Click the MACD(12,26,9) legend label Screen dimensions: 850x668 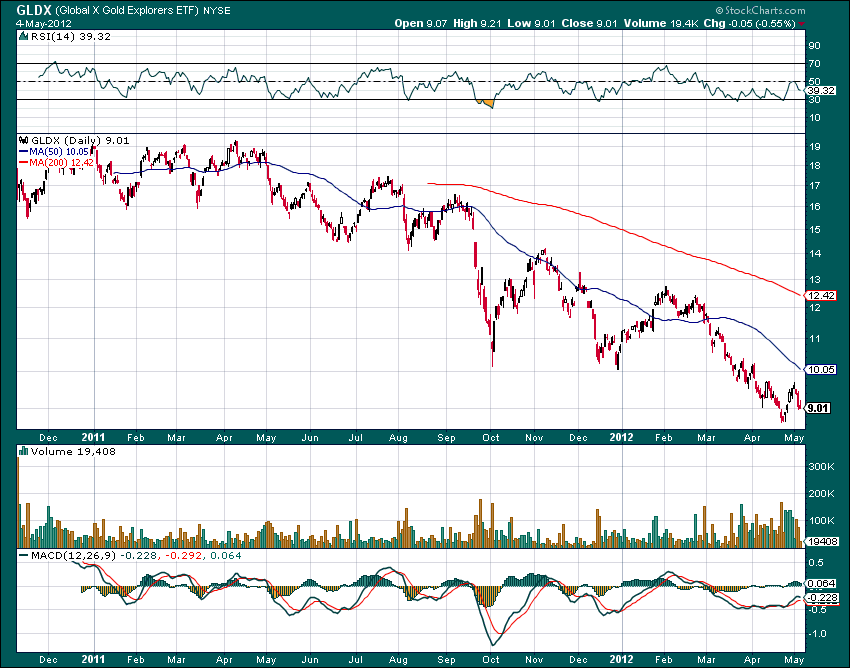point(73,555)
